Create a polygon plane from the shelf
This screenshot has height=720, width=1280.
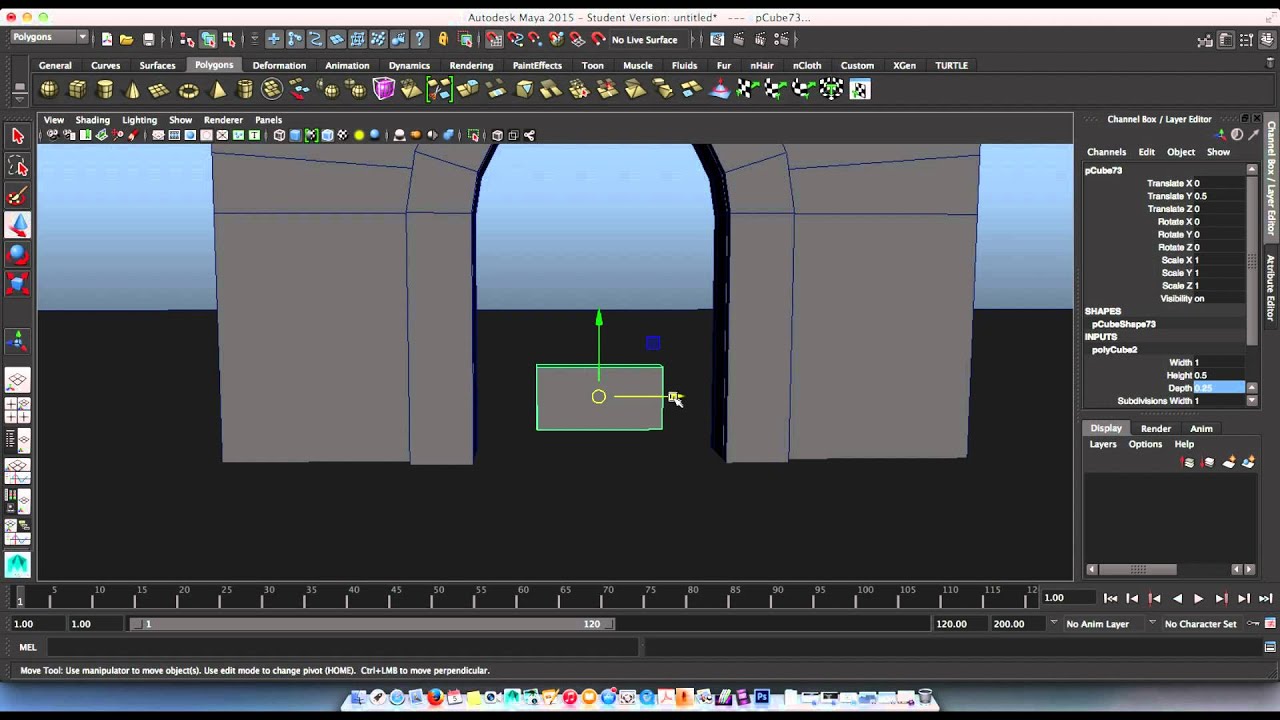pos(160,90)
